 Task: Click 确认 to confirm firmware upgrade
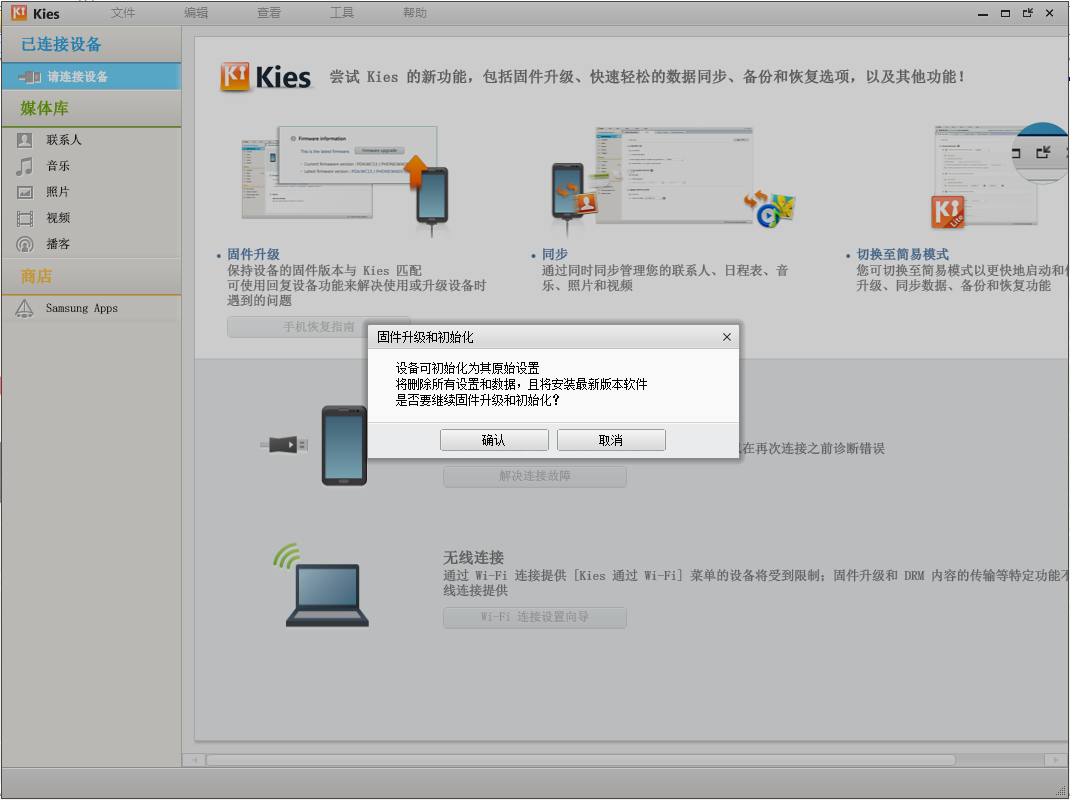pyautogui.click(x=494, y=440)
